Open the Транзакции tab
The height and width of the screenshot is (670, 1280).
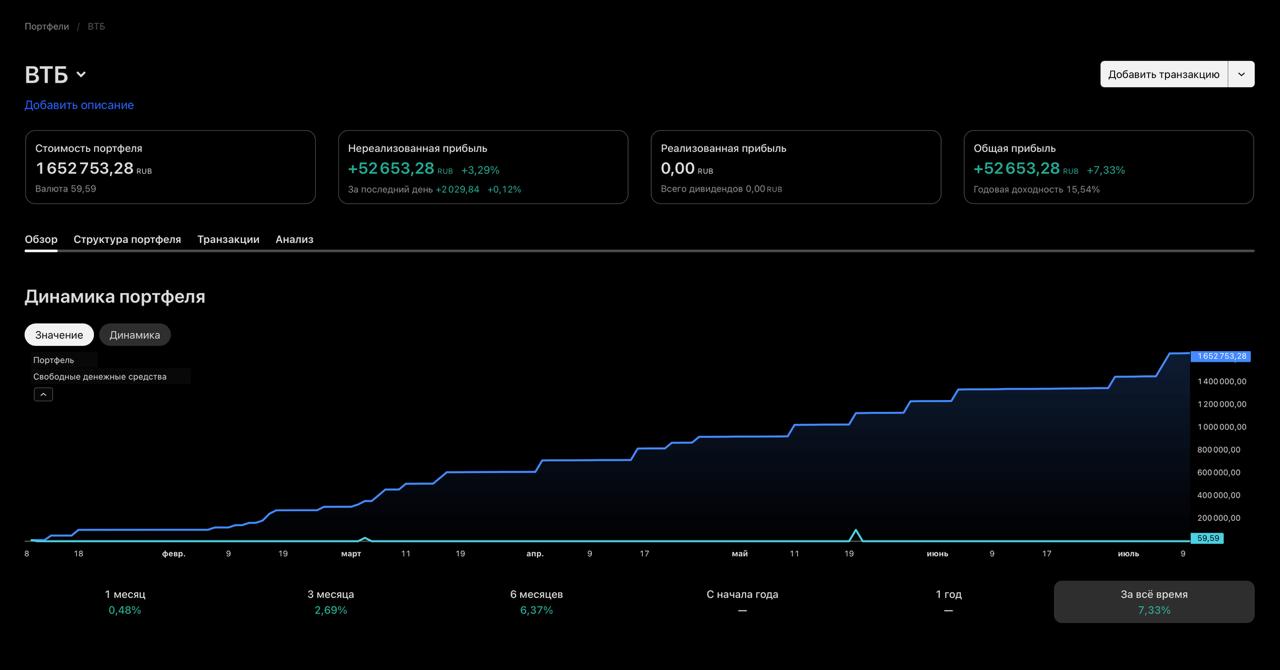coord(228,239)
